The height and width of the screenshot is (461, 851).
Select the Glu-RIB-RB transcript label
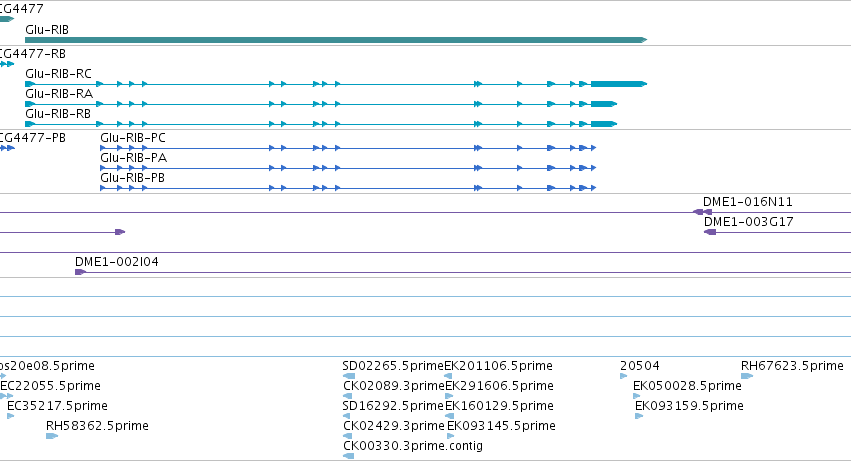pyautogui.click(x=58, y=114)
